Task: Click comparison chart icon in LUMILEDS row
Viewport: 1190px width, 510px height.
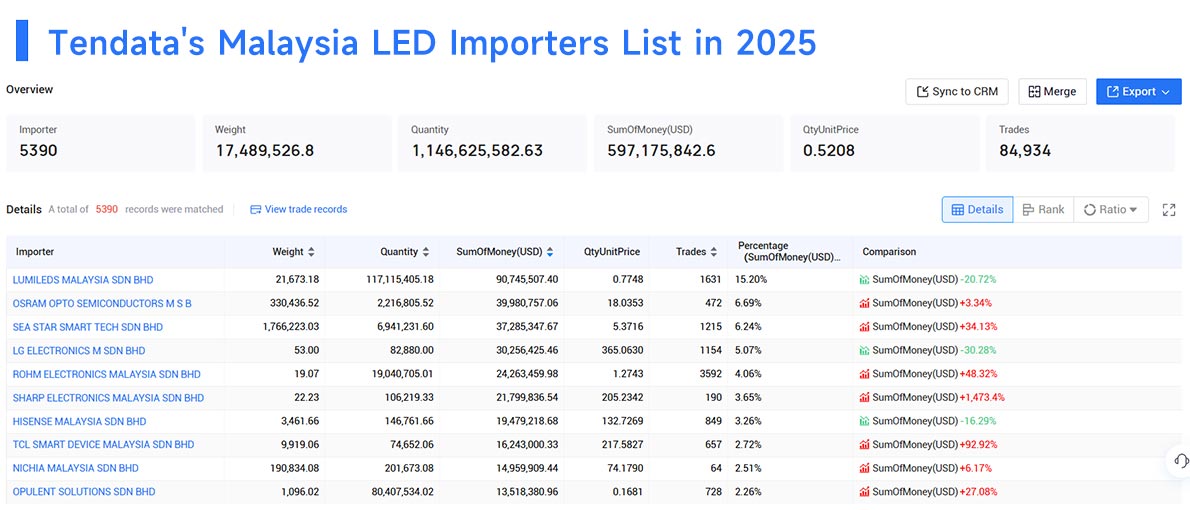Action: tap(864, 279)
